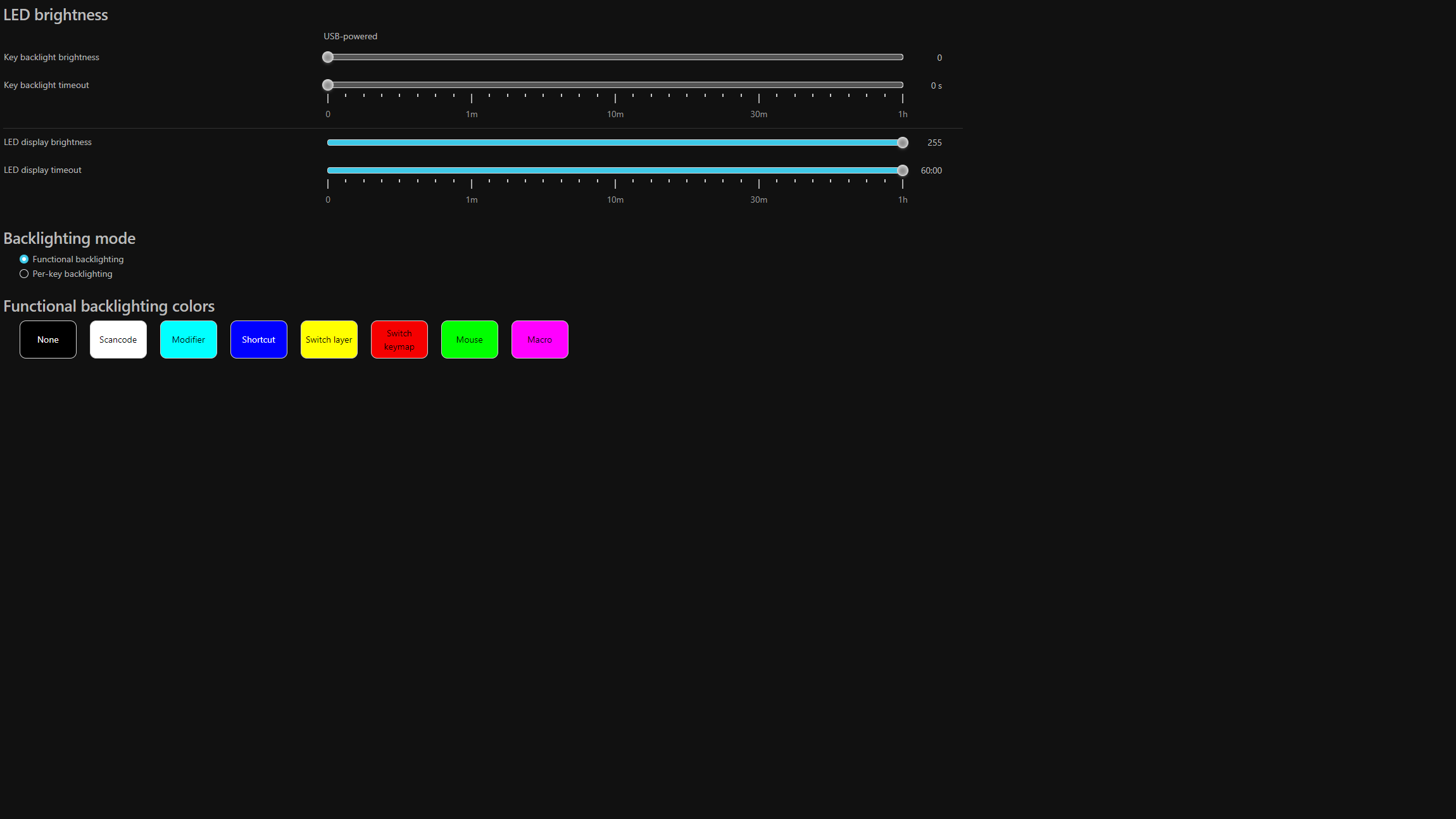
Task: Click the LED display timeout slider handle
Action: (903, 170)
